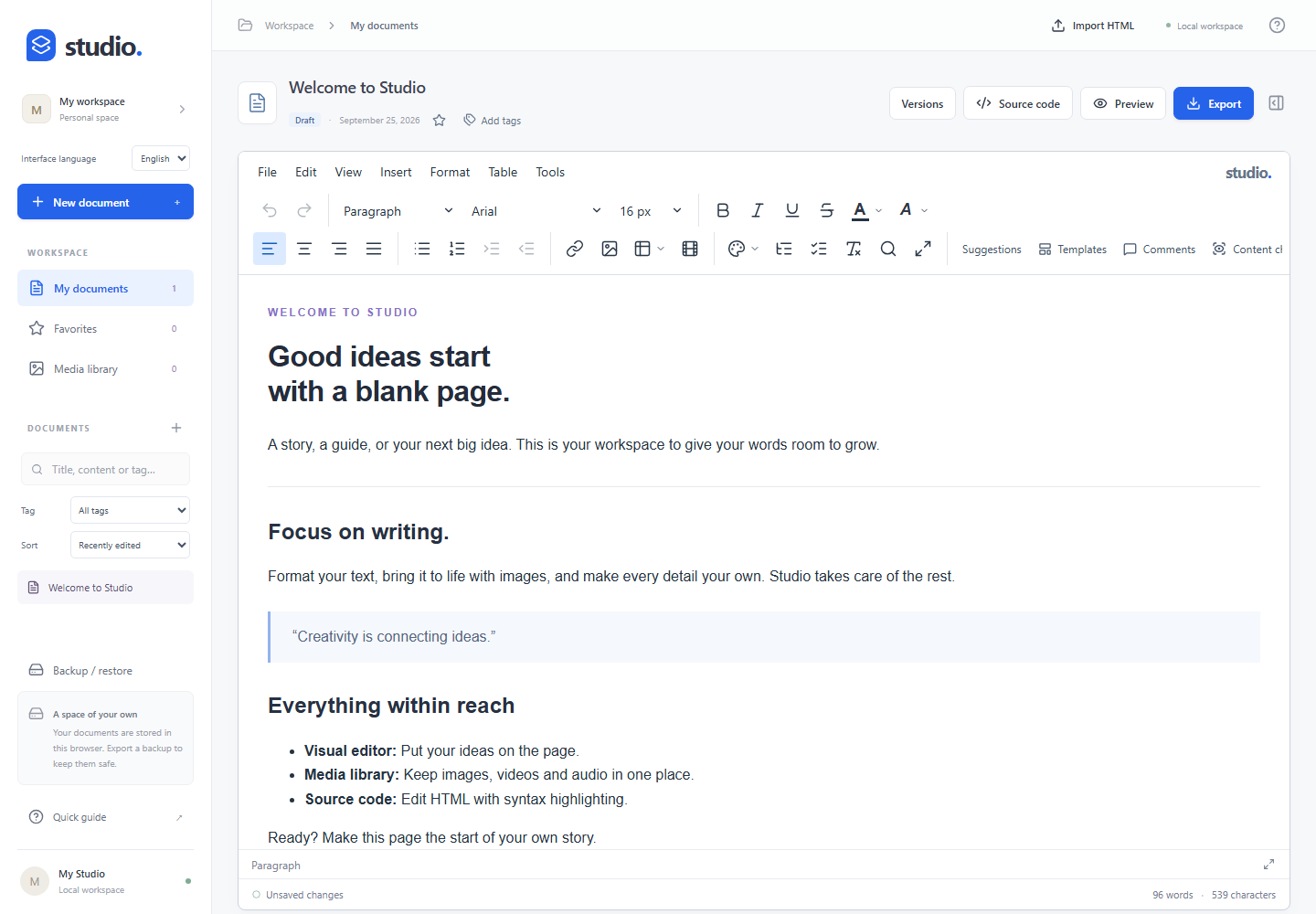The image size is (1316, 914).
Task: Add a document with the plus icon
Action: coord(176,428)
